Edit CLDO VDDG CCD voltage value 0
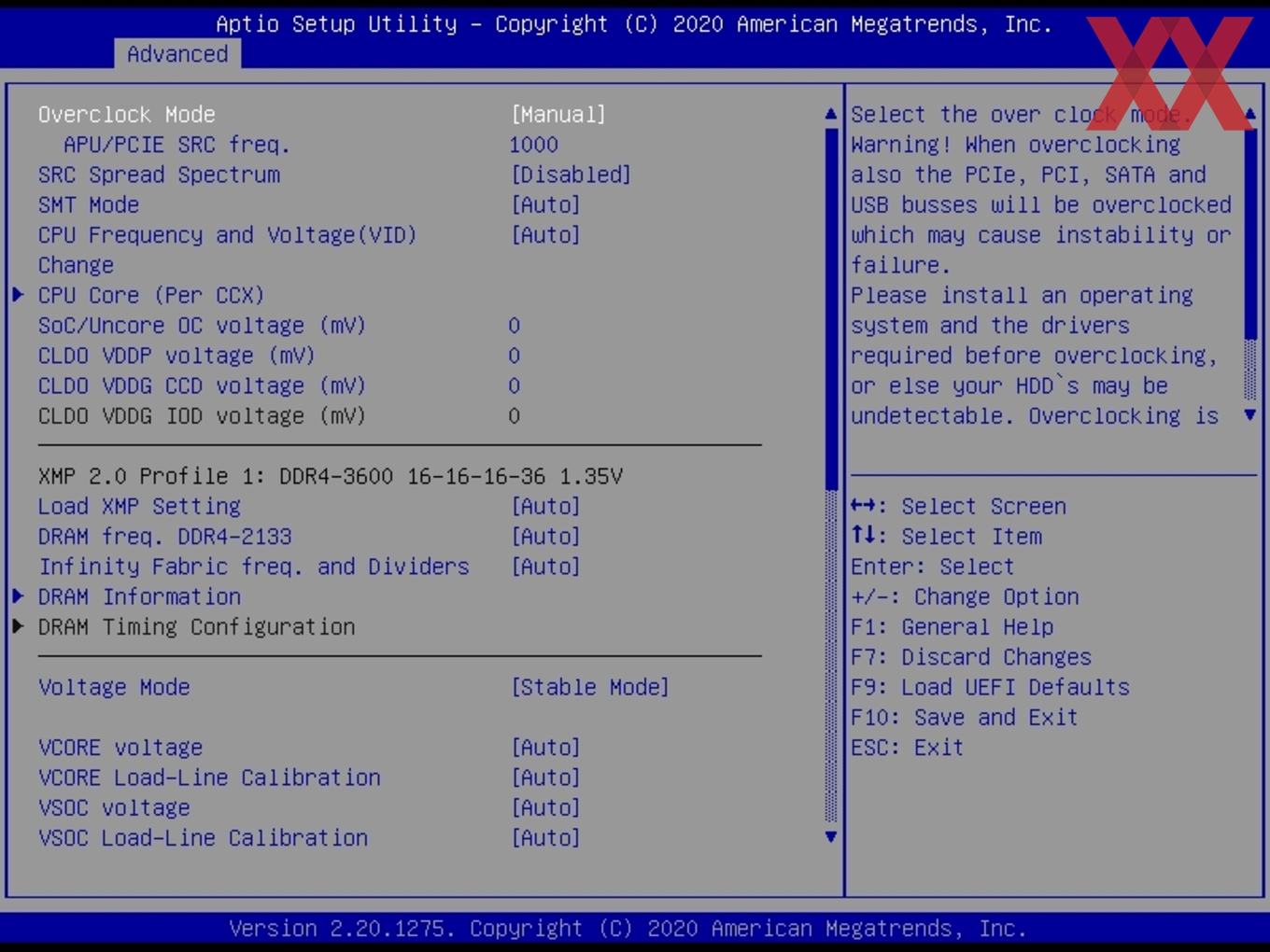Screen dimensions: 1270x952 [515, 385]
